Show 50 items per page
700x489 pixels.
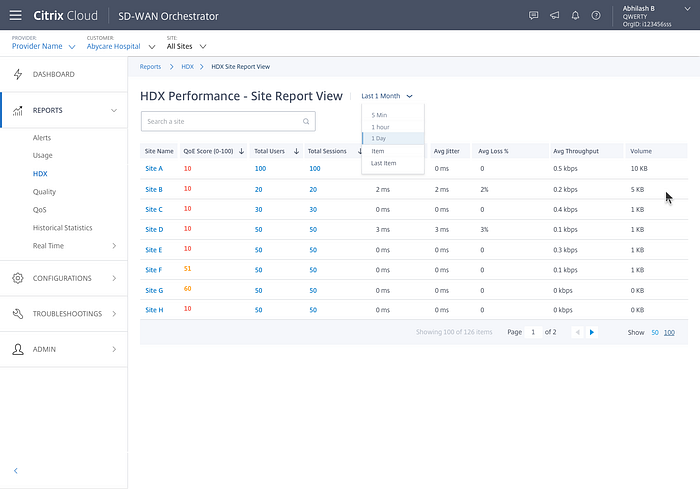pos(655,332)
